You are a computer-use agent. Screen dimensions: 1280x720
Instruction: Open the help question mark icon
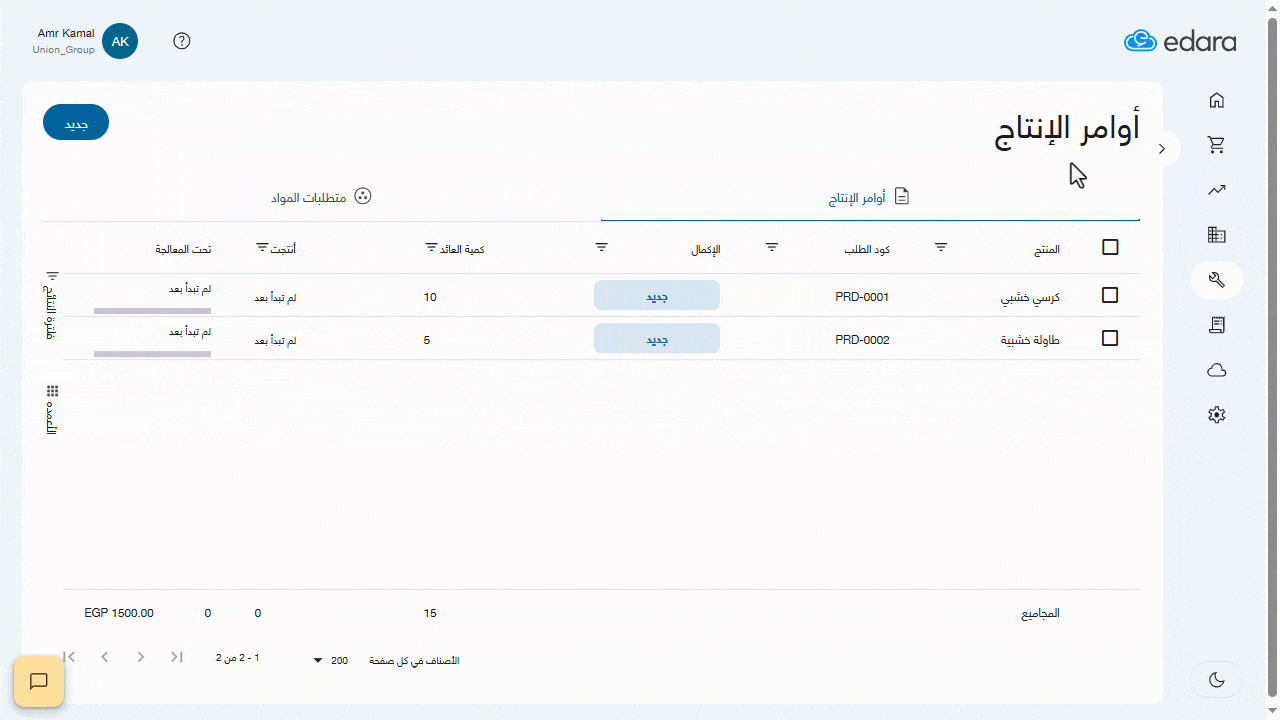[182, 41]
